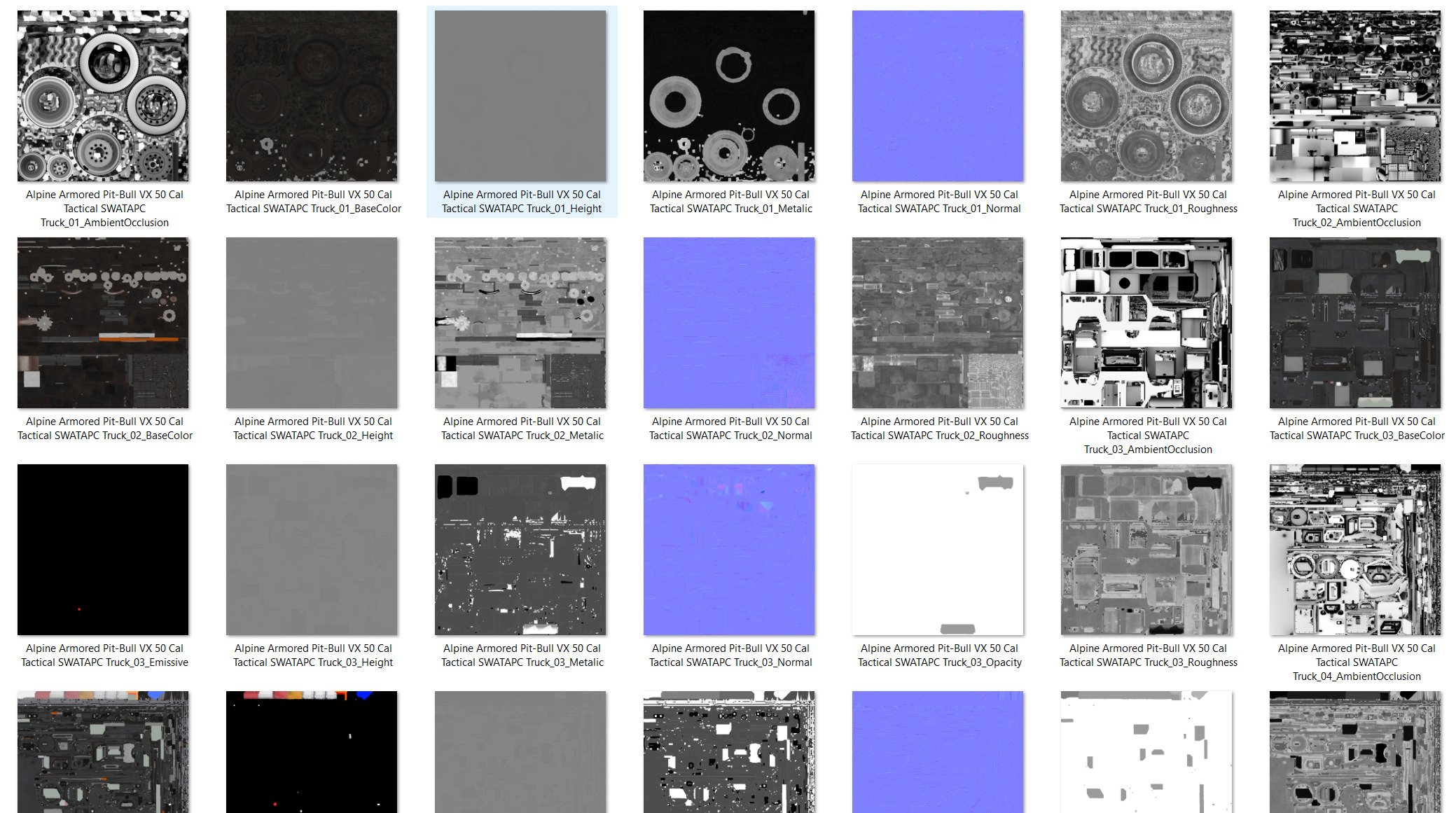The image size is (1456, 813).
Task: Click the Truck_04_AmbientOcclusion file name label
Action: 1357,662
